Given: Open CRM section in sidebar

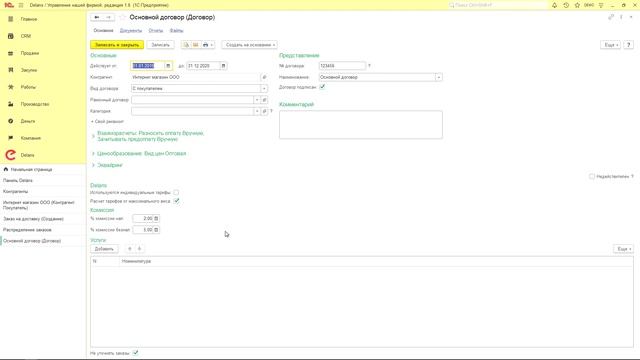Looking at the screenshot, I should (26, 36).
